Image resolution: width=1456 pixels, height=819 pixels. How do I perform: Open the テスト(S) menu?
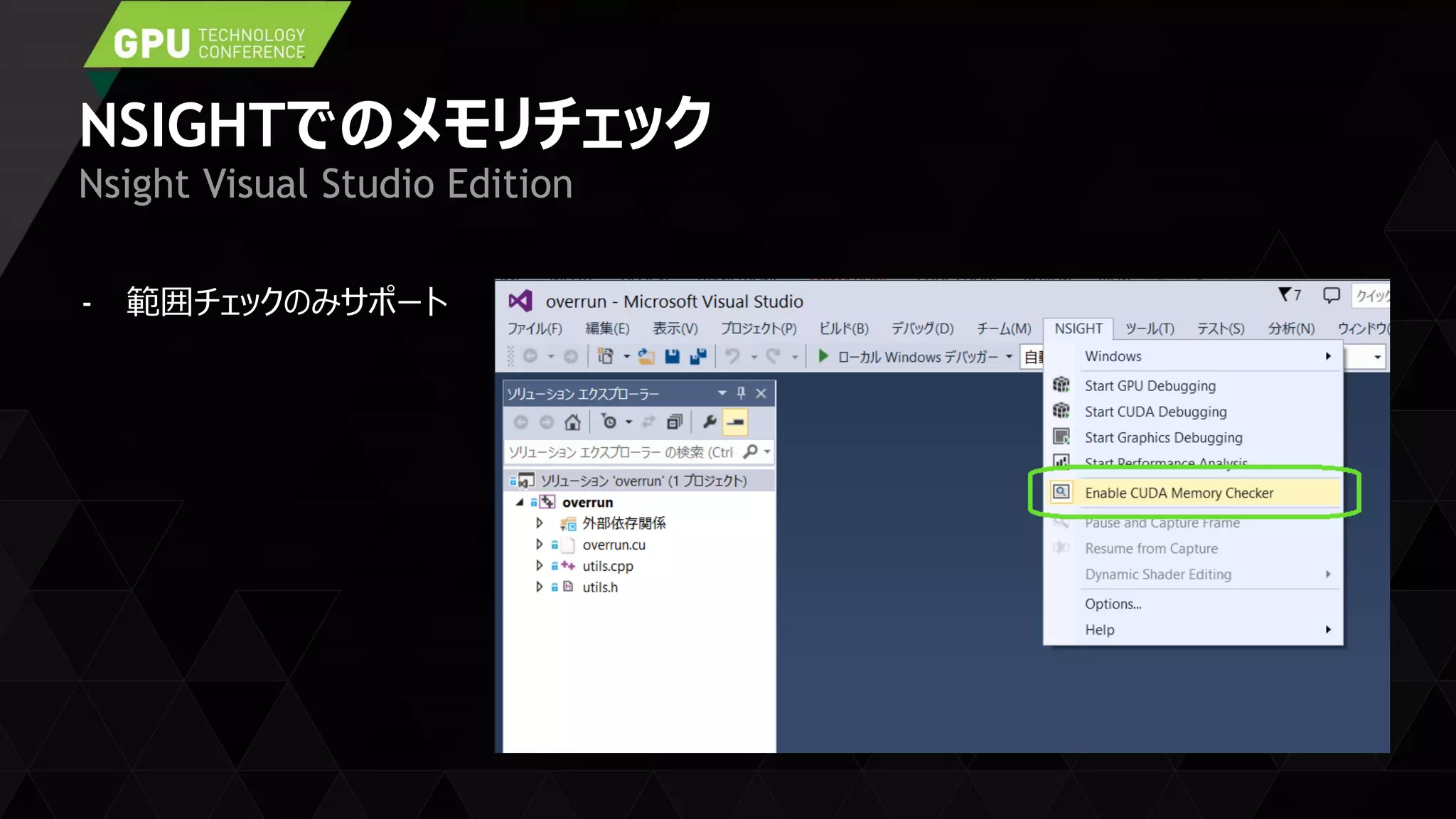pos(1221,328)
